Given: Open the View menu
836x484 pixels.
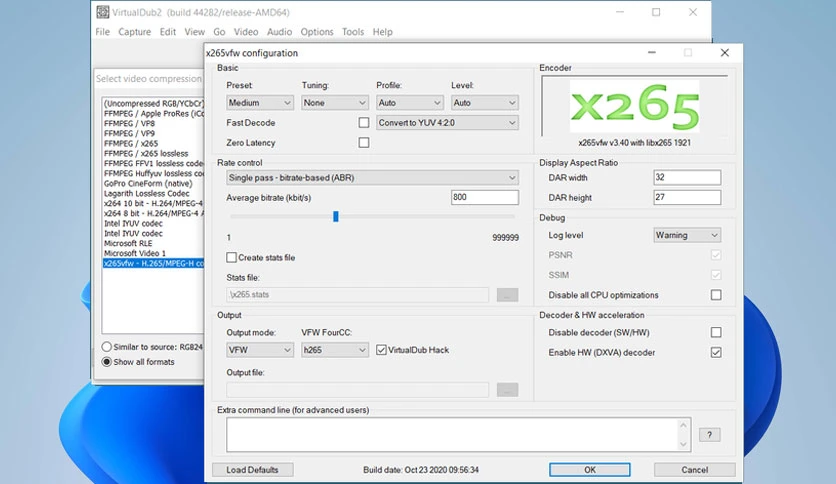Looking at the screenshot, I should click(195, 31).
